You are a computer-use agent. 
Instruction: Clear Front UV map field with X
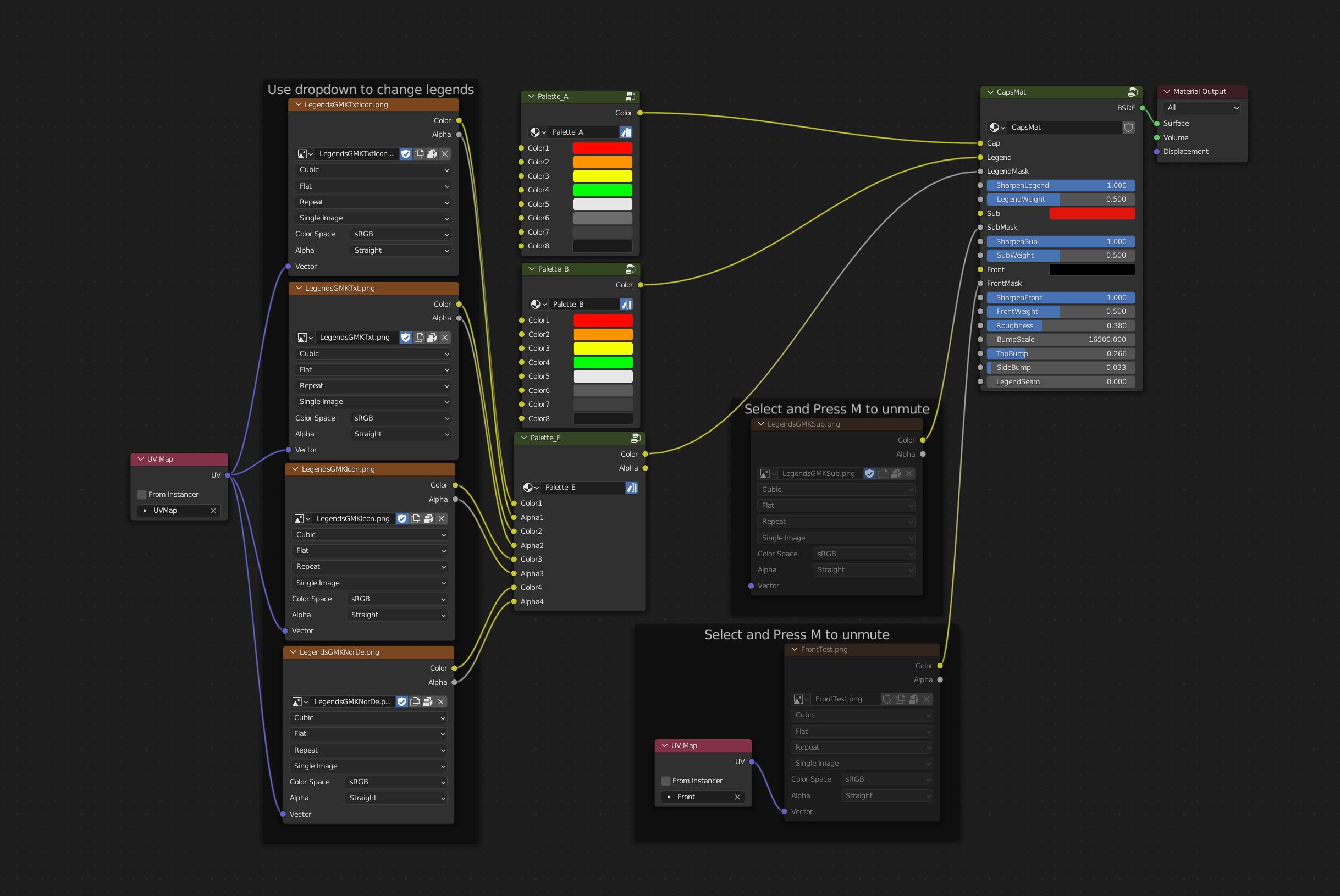coord(737,797)
